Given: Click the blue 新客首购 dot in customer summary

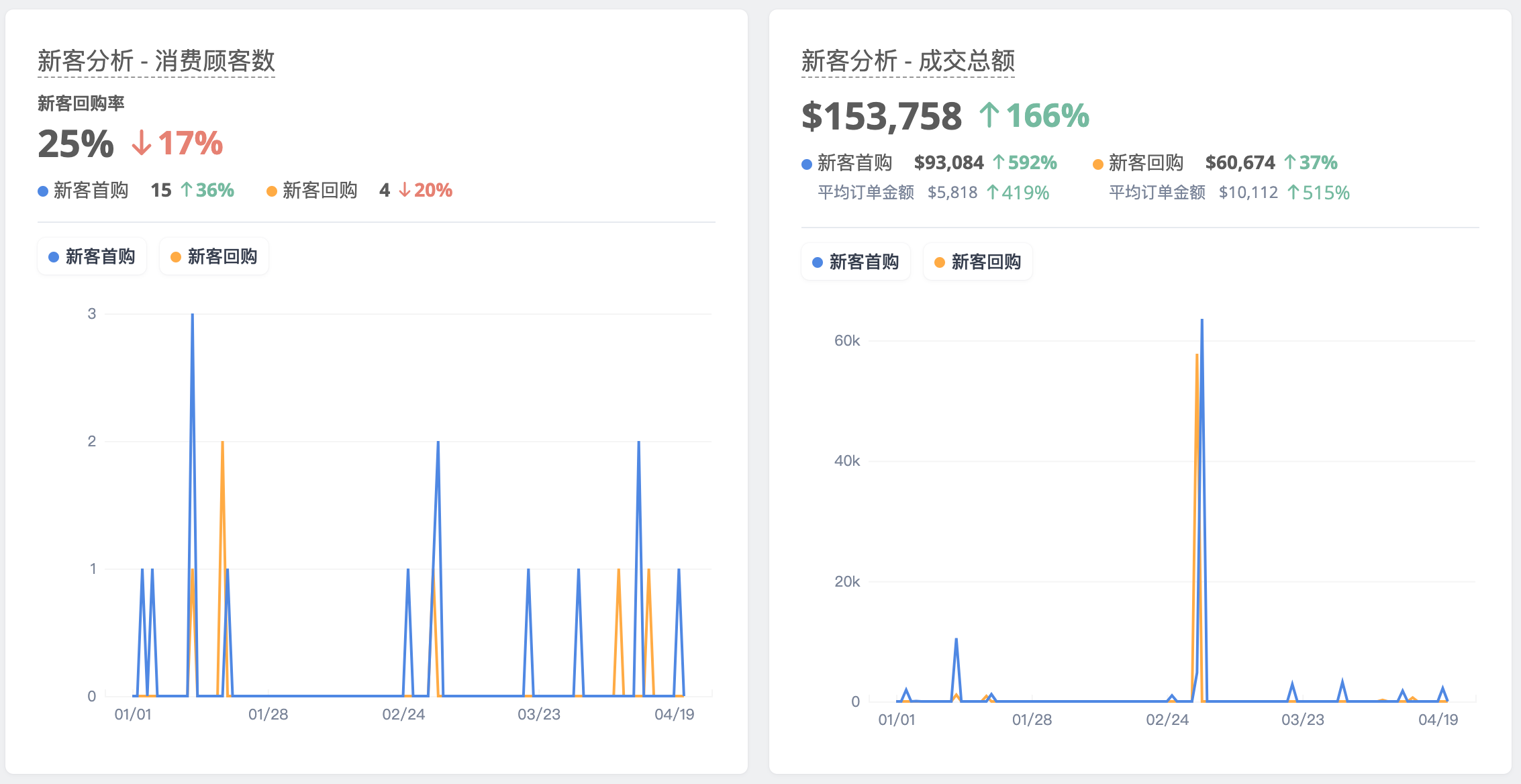Looking at the screenshot, I should tap(43, 191).
